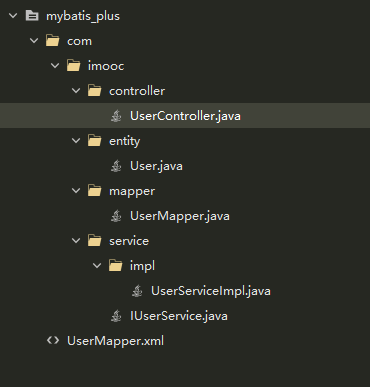Click the imooc folder icon
The width and height of the screenshot is (370, 387).
point(73,66)
